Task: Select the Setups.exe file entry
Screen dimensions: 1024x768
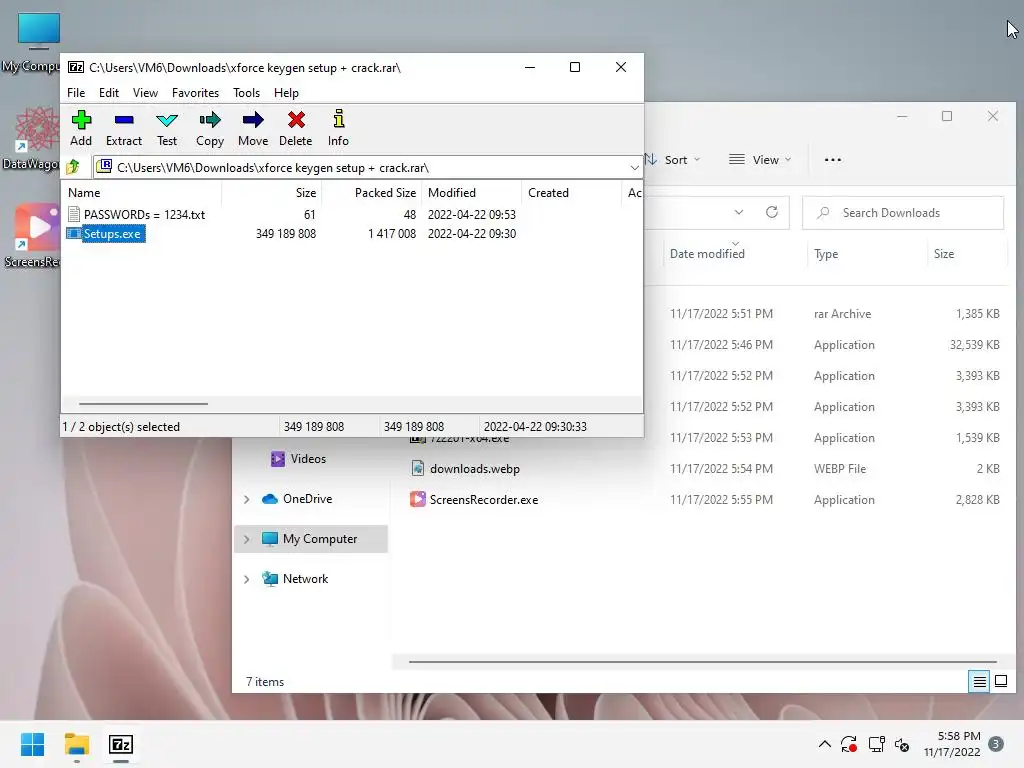Action: 106,234
